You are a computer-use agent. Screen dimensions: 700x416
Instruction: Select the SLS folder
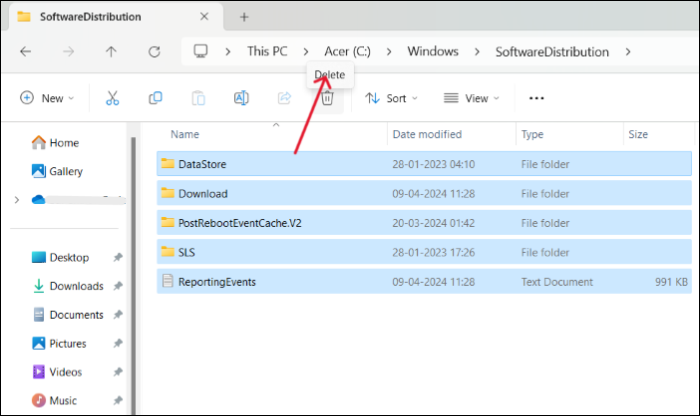pos(424,252)
